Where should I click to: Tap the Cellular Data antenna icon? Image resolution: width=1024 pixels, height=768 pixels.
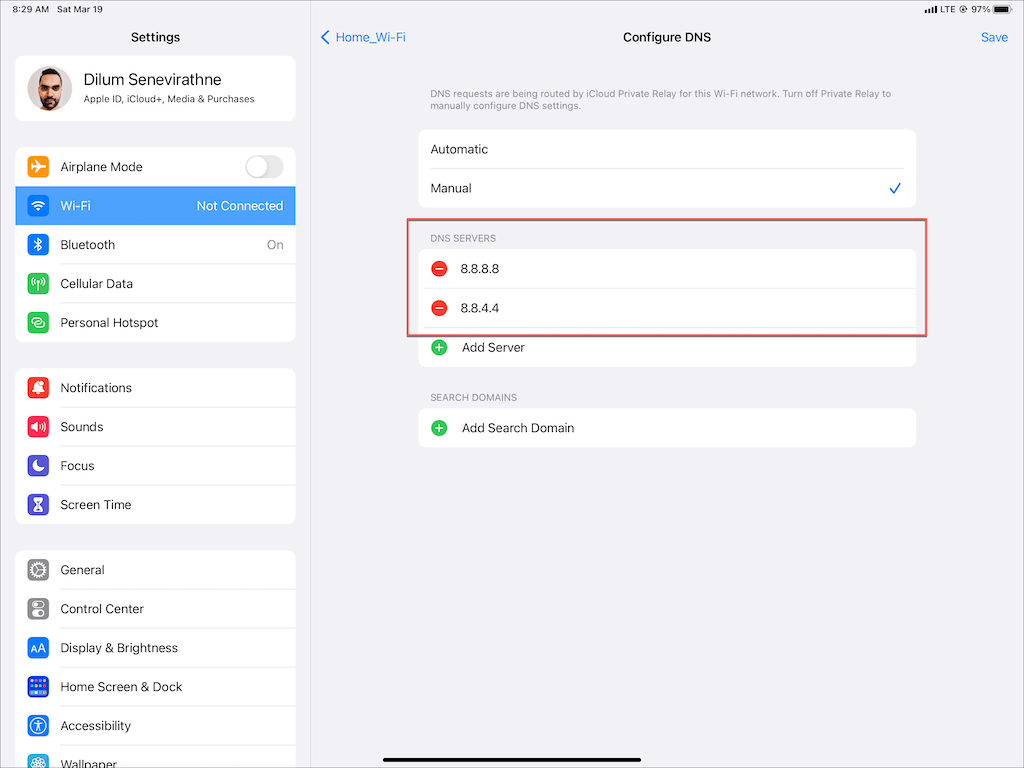click(x=38, y=284)
